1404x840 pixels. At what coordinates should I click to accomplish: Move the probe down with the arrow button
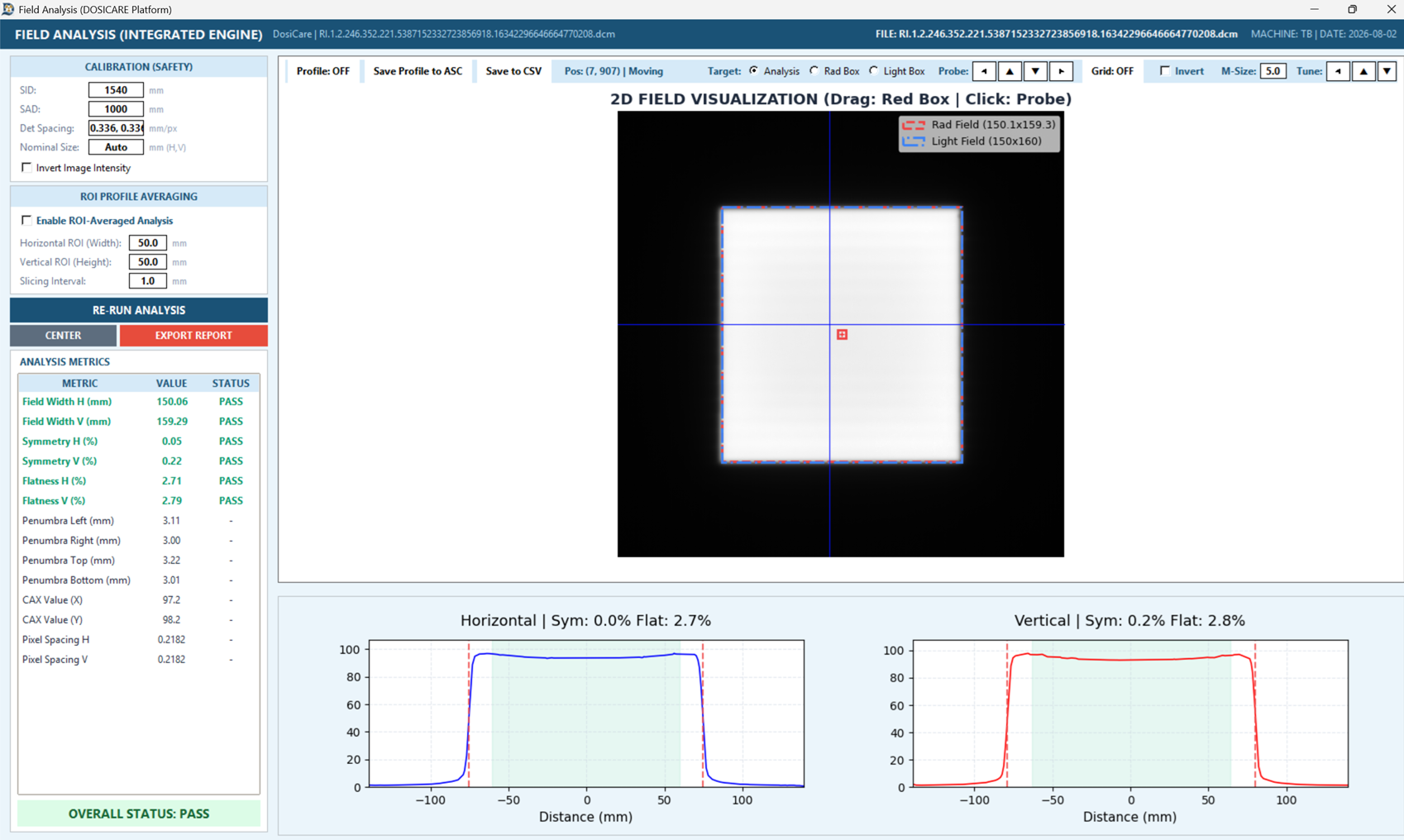pos(1035,71)
